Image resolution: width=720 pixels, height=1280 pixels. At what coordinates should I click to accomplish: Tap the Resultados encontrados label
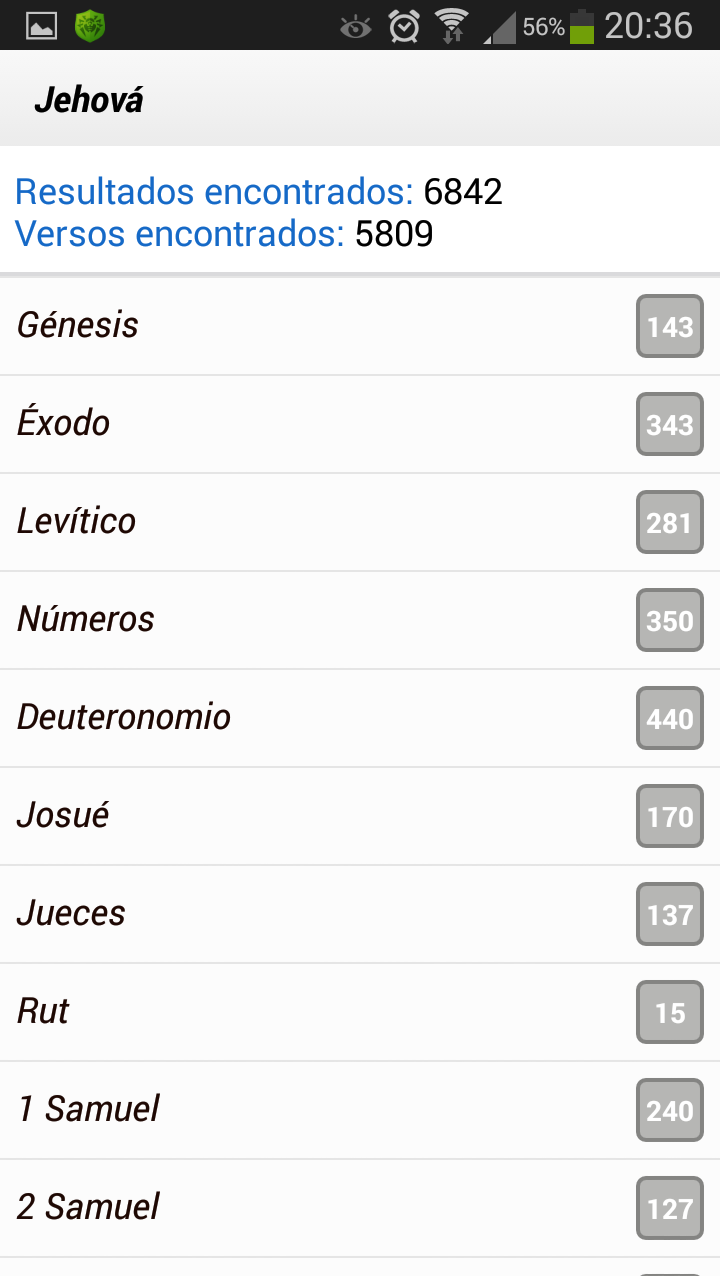tap(214, 191)
